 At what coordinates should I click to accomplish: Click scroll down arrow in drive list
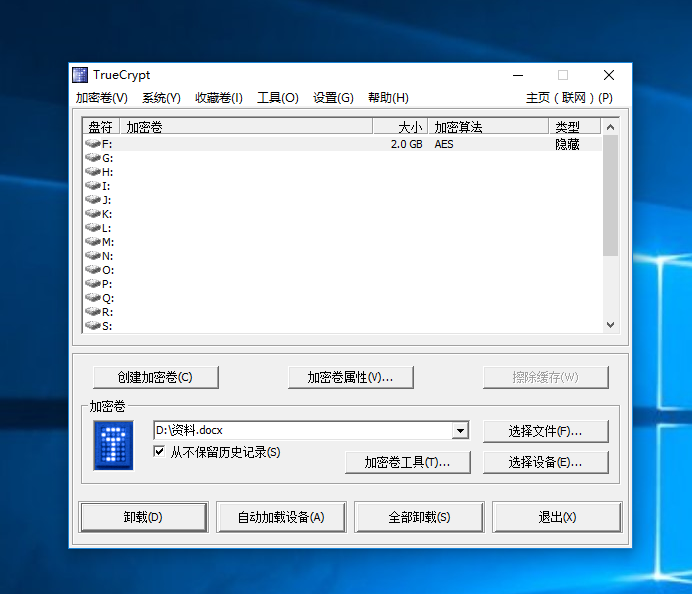click(x=610, y=325)
